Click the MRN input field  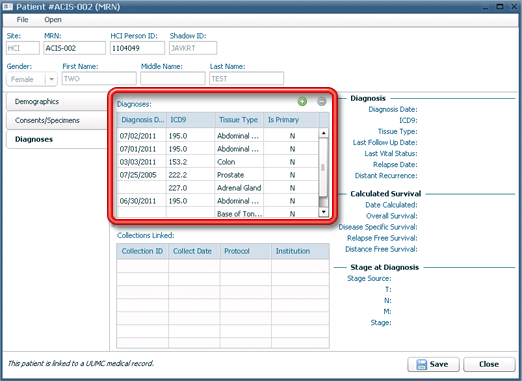(x=75, y=48)
